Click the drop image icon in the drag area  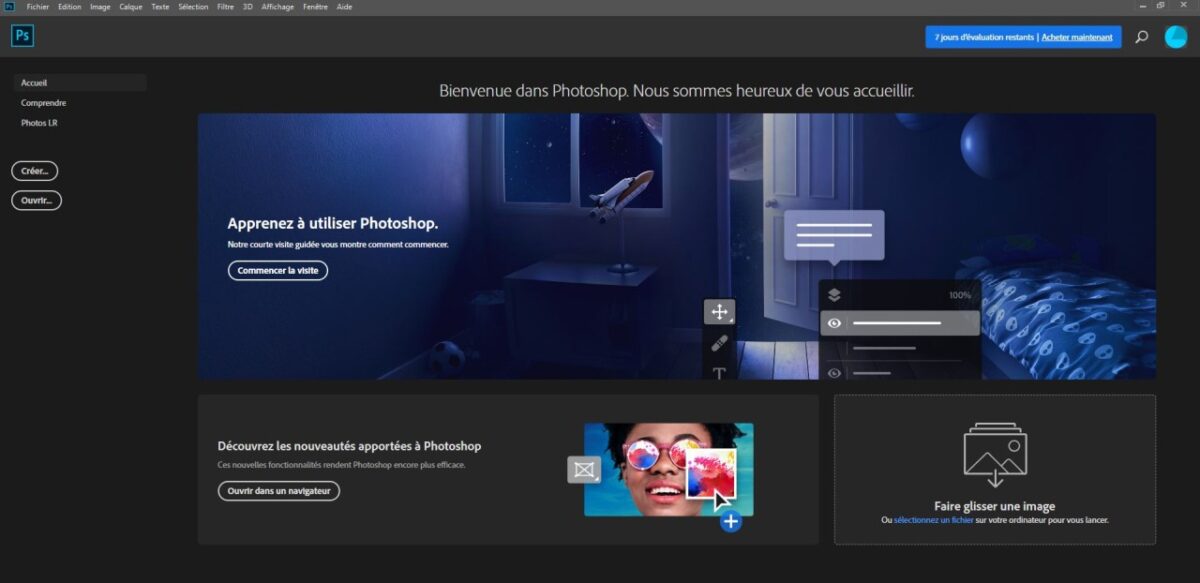(x=995, y=455)
